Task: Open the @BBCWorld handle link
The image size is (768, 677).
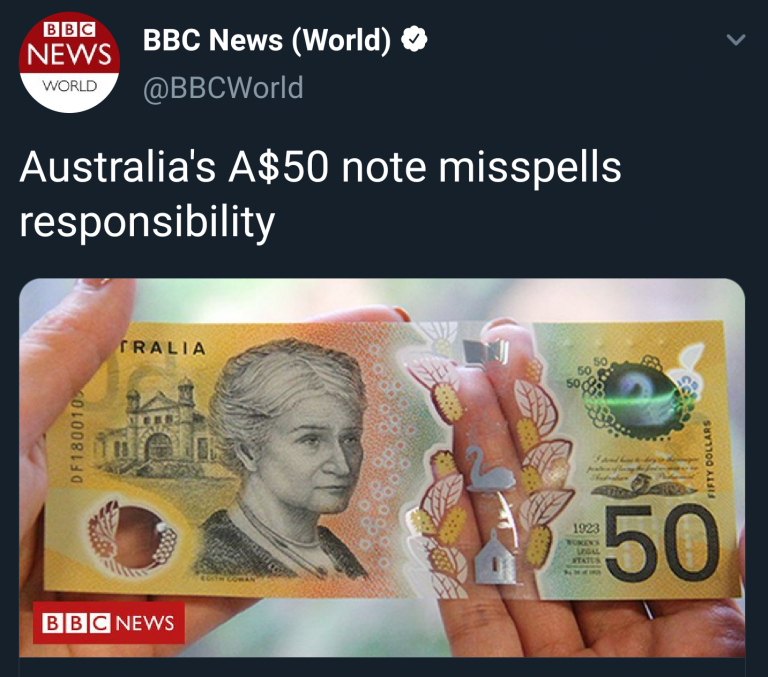Action: click(223, 88)
